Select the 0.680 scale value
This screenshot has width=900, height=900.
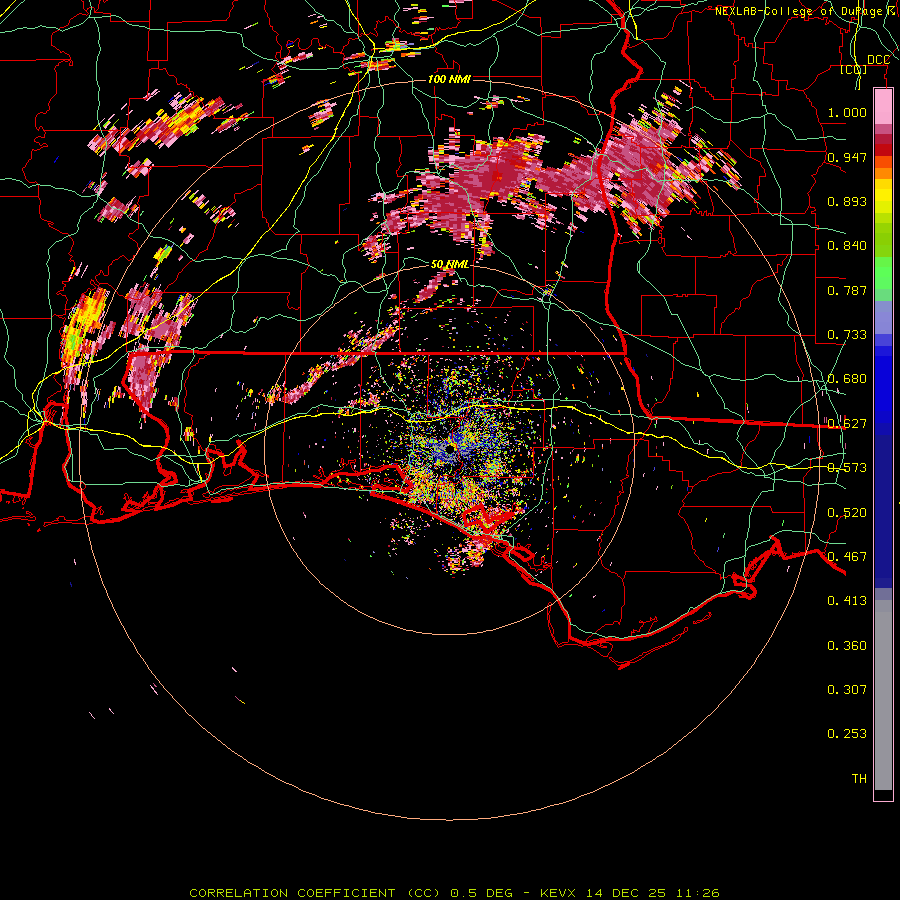click(847, 379)
